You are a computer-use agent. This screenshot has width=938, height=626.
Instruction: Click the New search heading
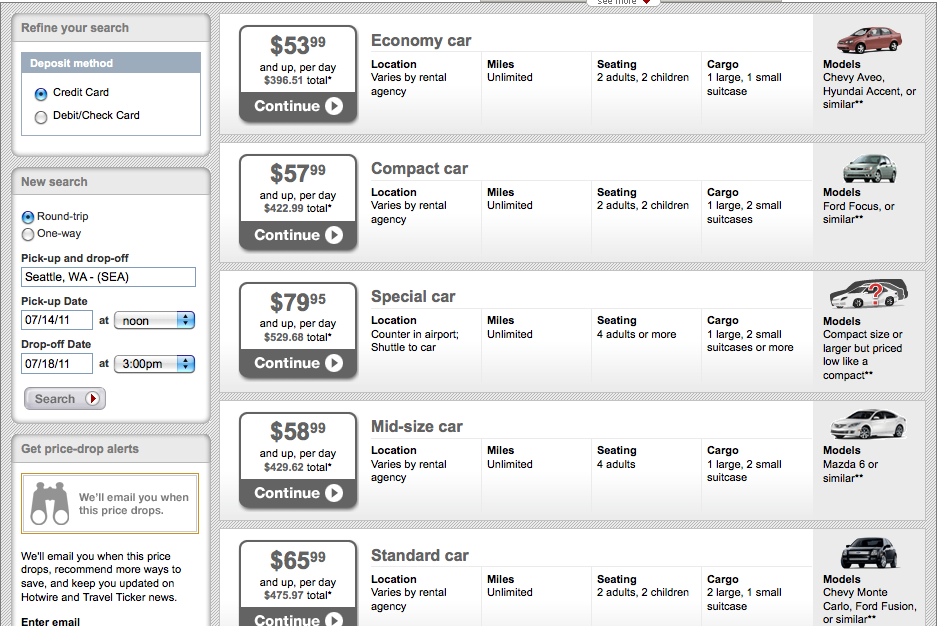(54, 182)
